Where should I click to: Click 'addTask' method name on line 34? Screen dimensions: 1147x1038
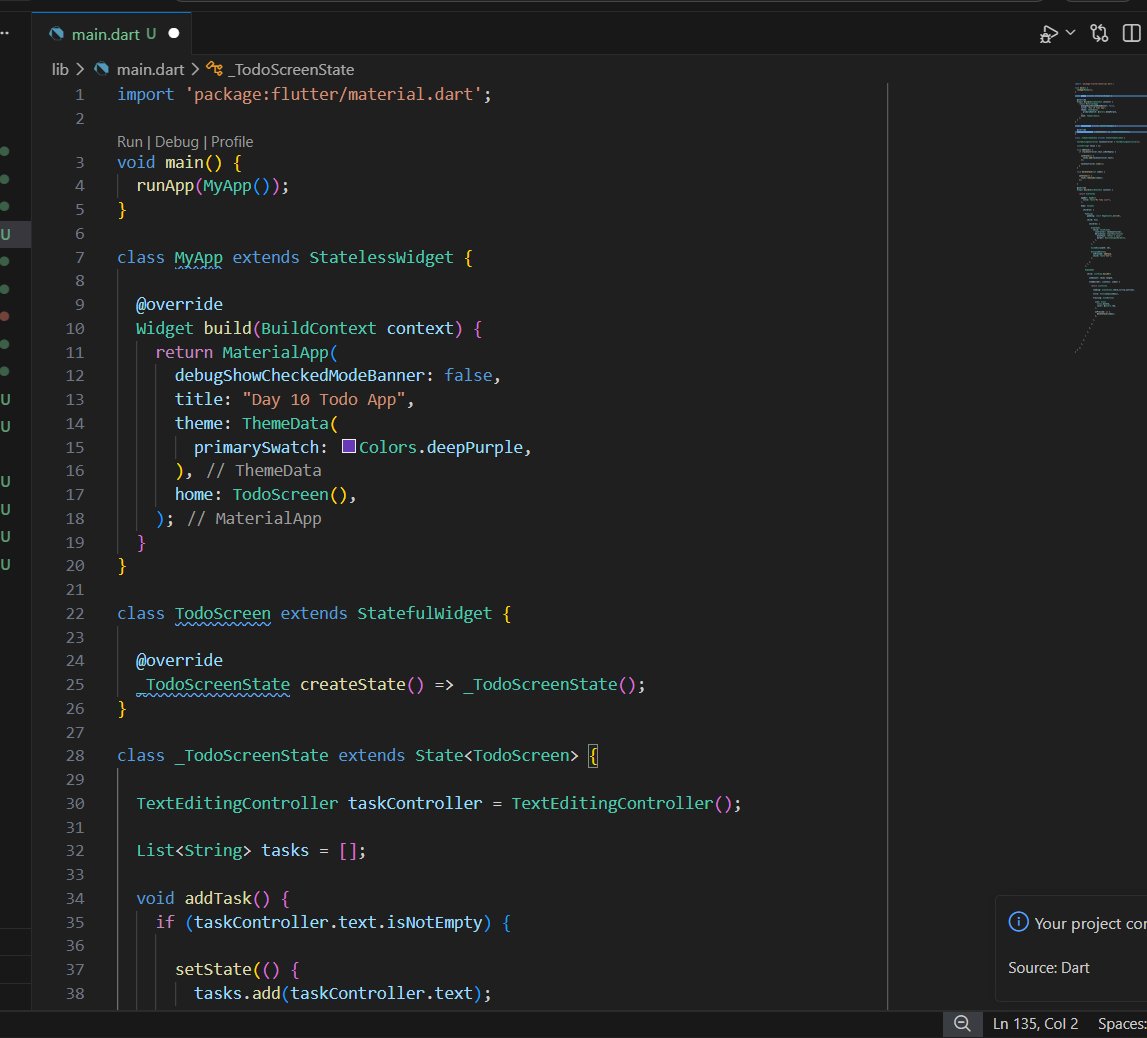pos(218,898)
